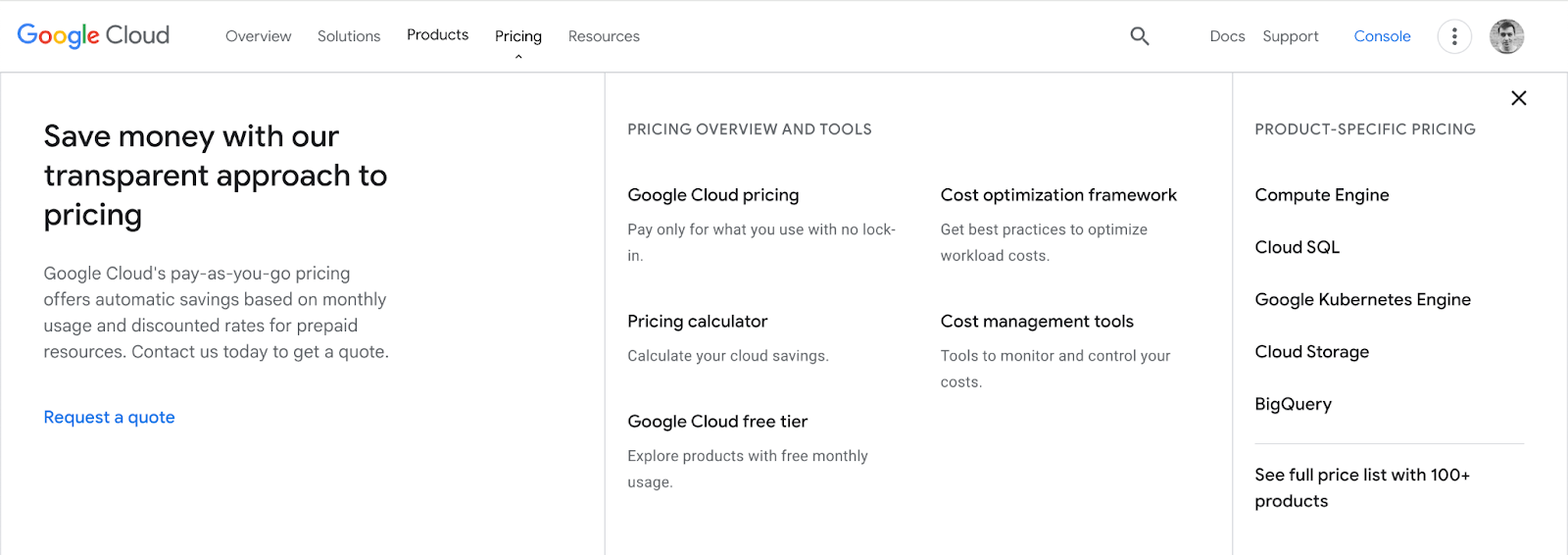Open the Solutions menu
This screenshot has height=555, width=1568.
tap(349, 36)
